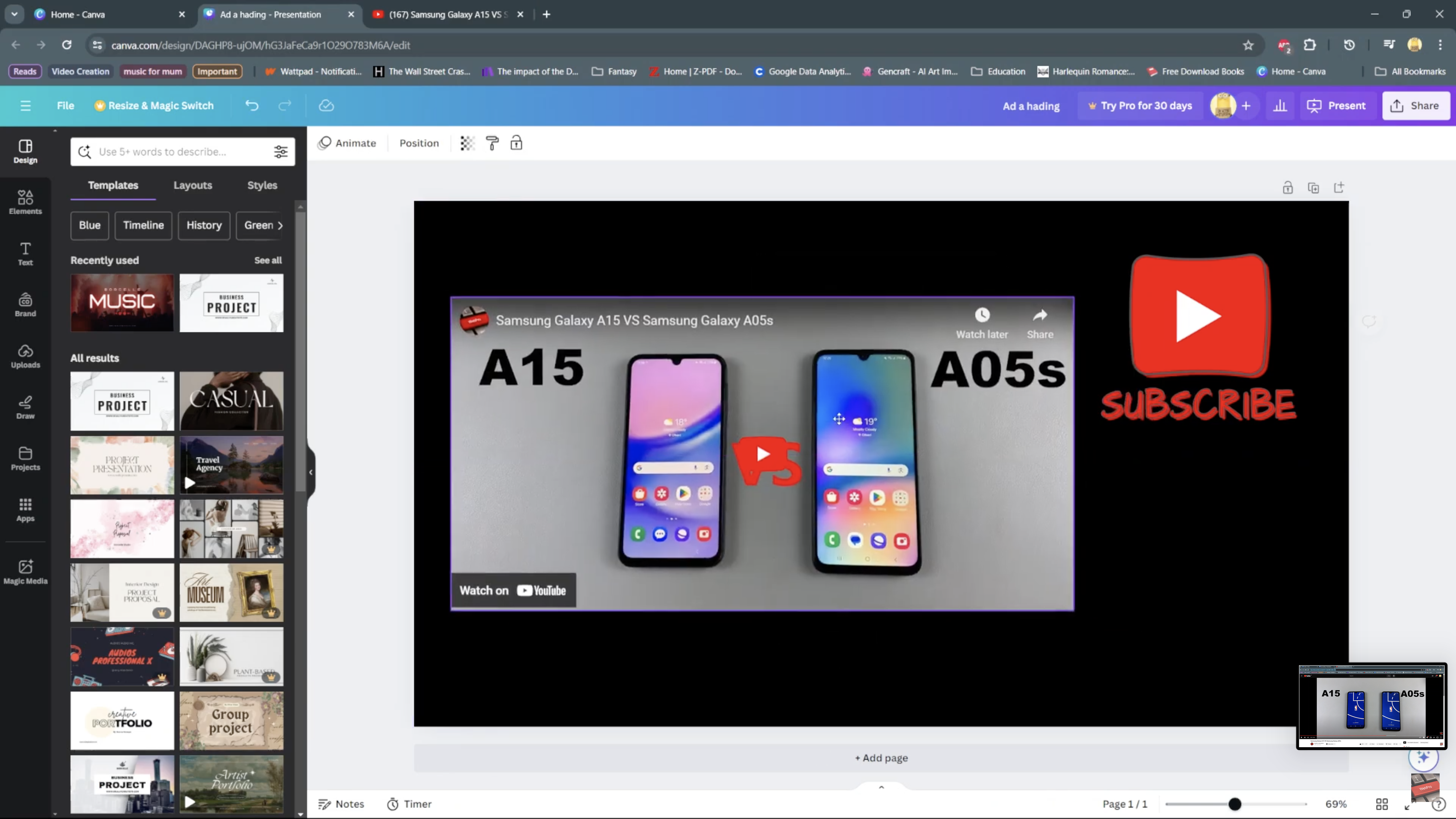Open the analytics bar chart icon
This screenshot has width=1456, height=819.
pyautogui.click(x=1280, y=106)
